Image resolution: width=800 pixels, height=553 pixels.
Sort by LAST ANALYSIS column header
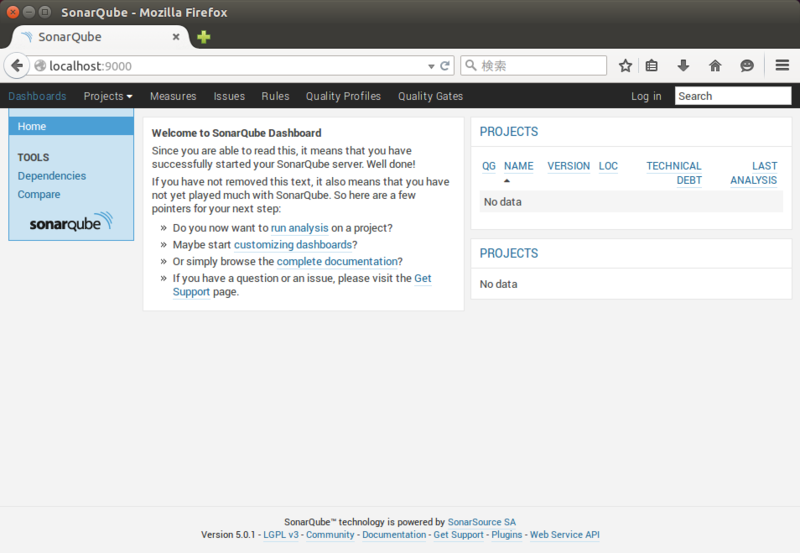click(754, 173)
